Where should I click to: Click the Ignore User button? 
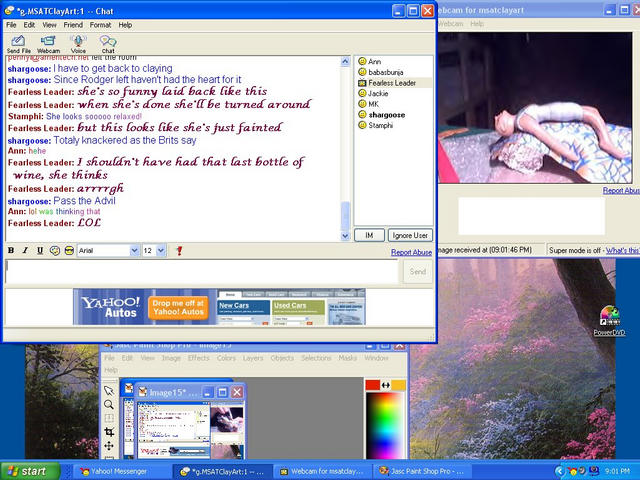409,236
